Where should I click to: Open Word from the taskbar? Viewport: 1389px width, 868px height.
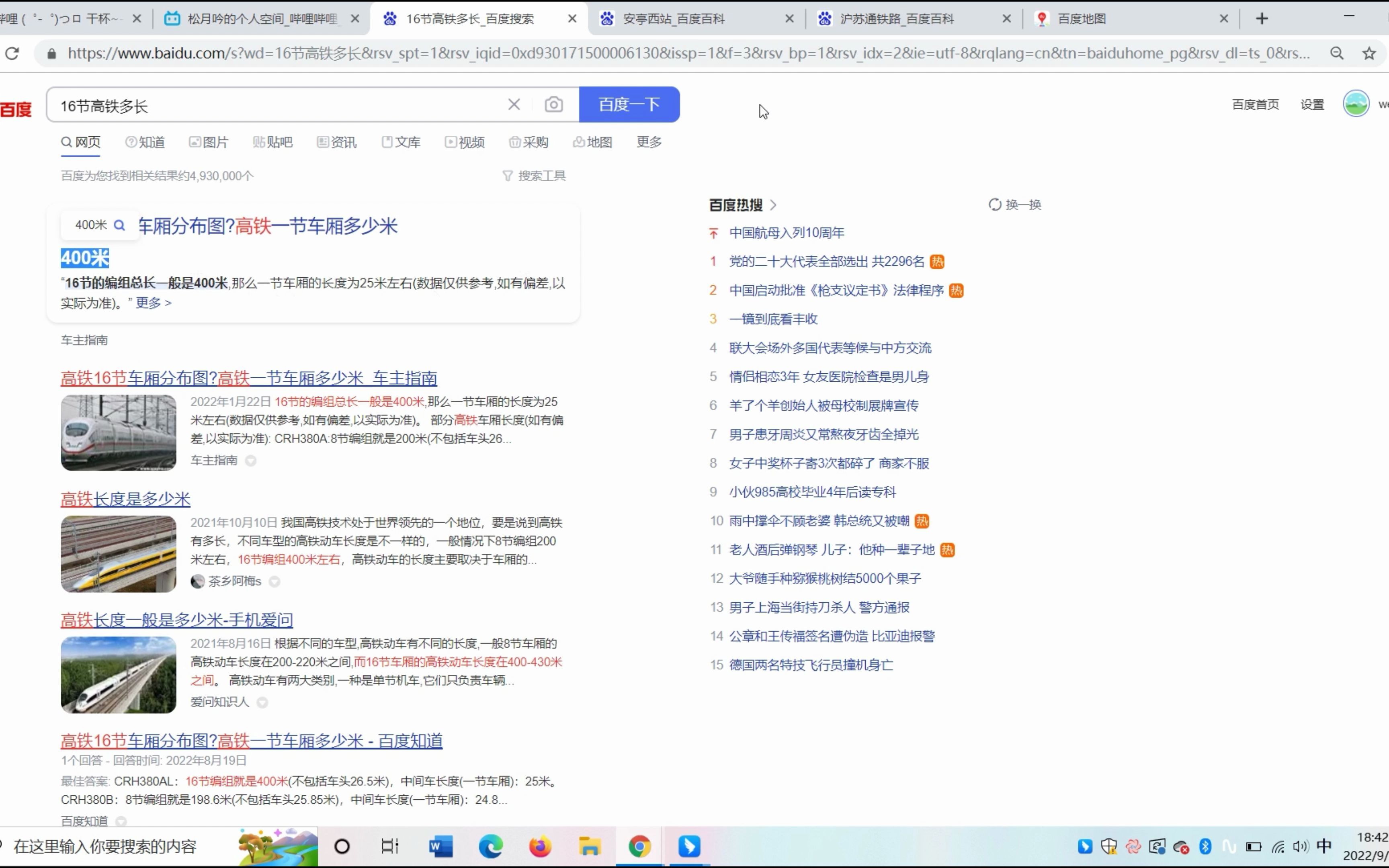pos(441,846)
